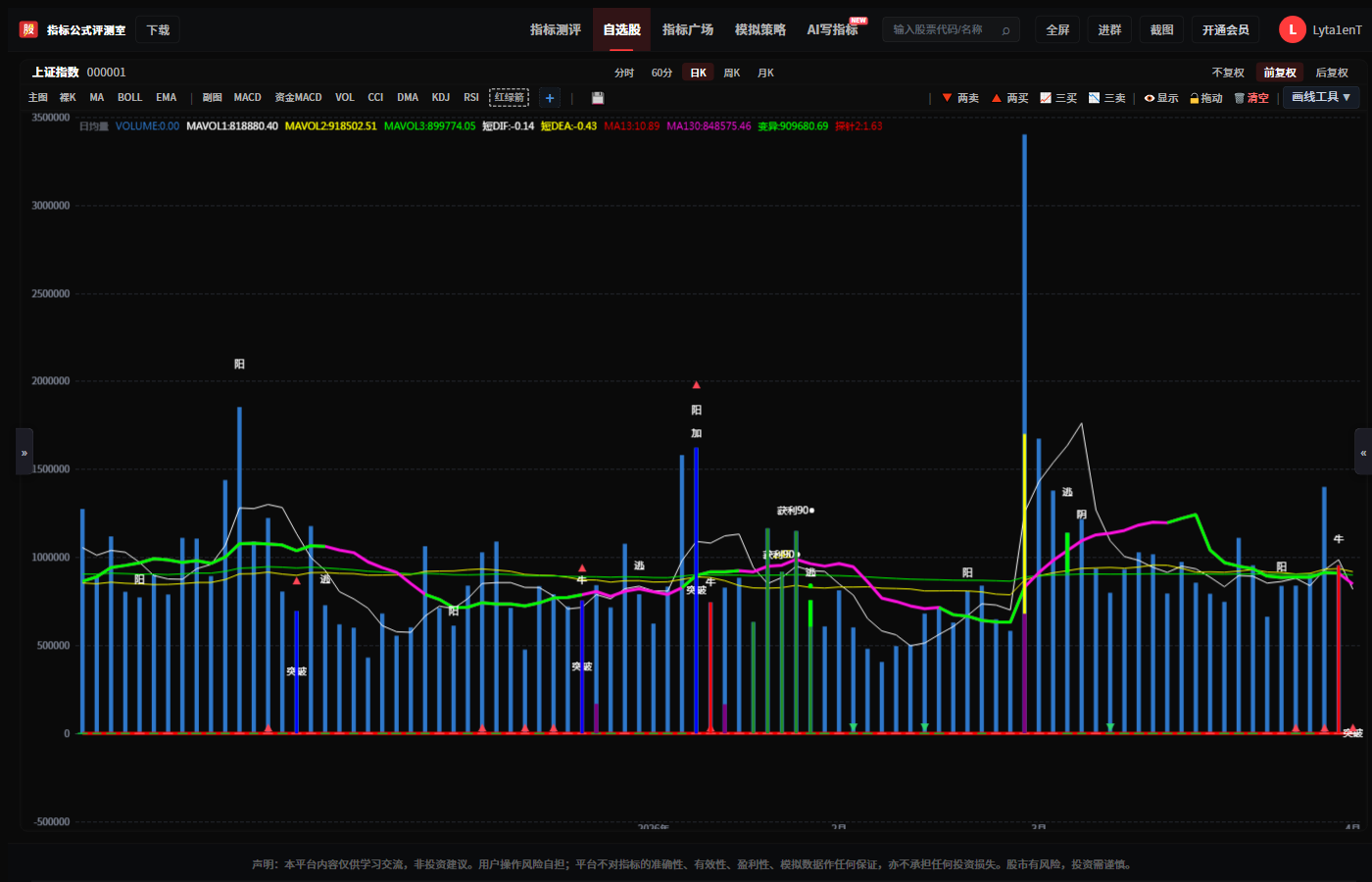Click the Lyta1enT username
The height and width of the screenshot is (882, 1372).
pyautogui.click(x=1337, y=30)
